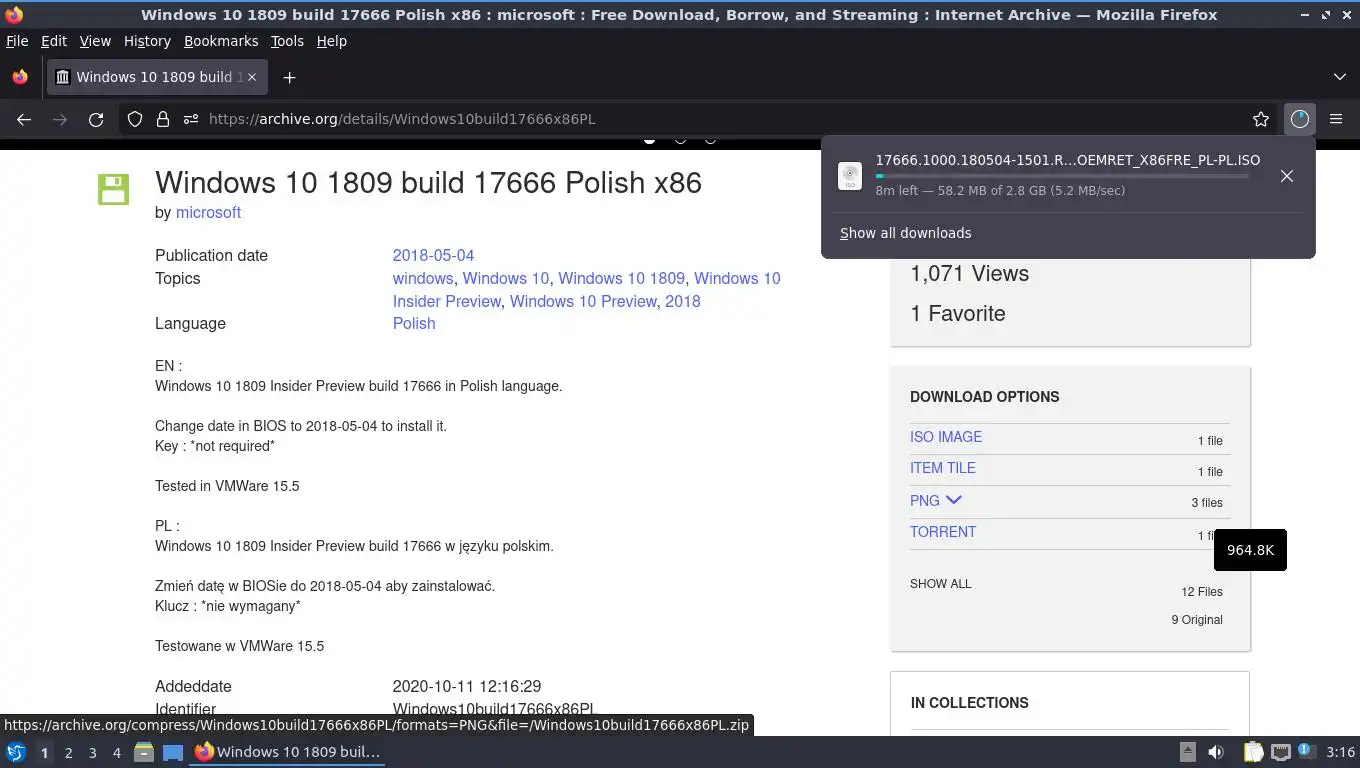Bookmark this page with the star icon
The image size is (1360, 768).
point(1261,119)
